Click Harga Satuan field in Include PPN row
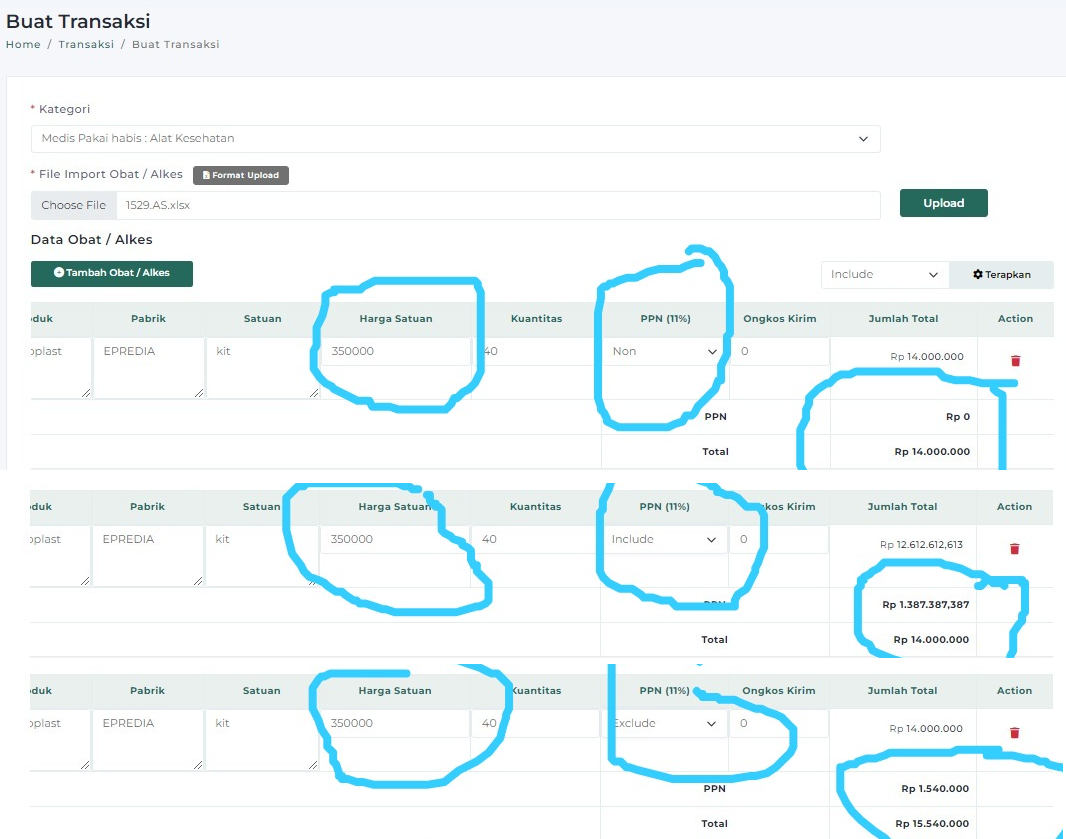Image resolution: width=1066 pixels, height=839 pixels. (x=394, y=539)
